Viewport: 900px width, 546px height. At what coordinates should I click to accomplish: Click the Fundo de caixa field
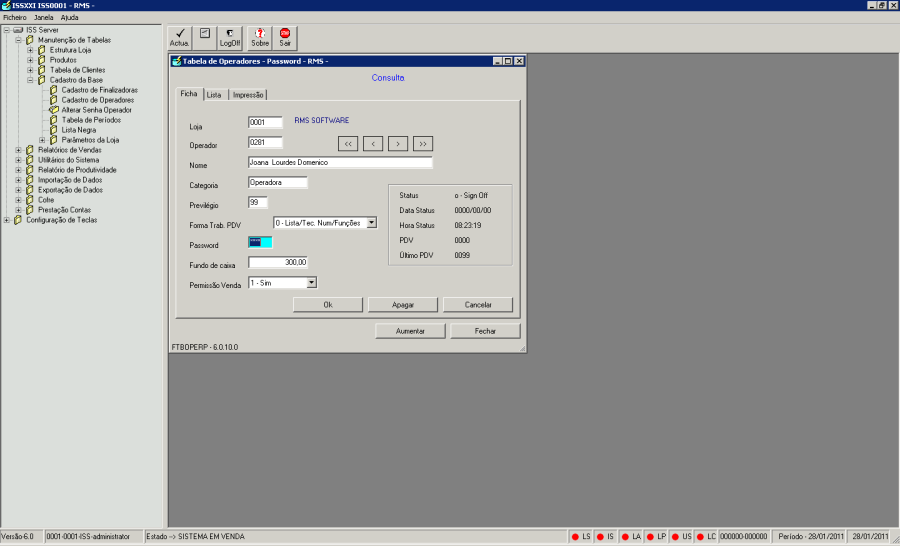pos(278,262)
